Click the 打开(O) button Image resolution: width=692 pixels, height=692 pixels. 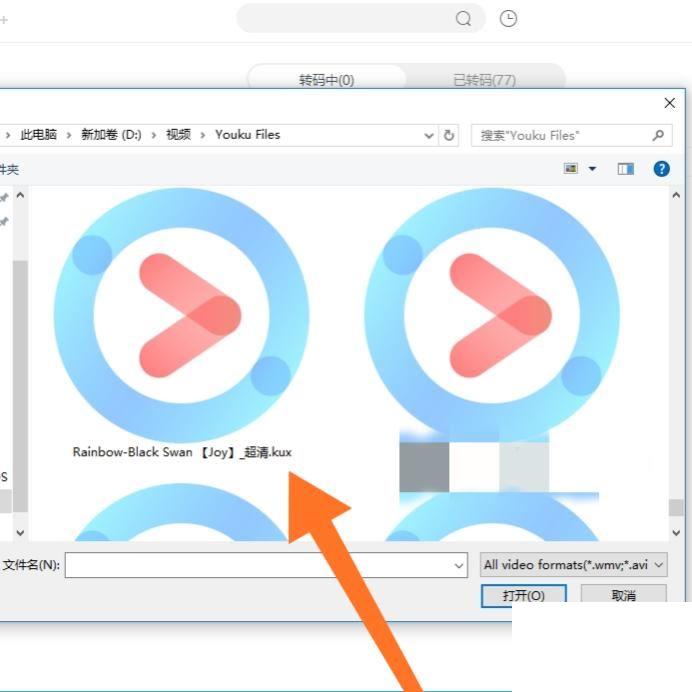pos(523,595)
